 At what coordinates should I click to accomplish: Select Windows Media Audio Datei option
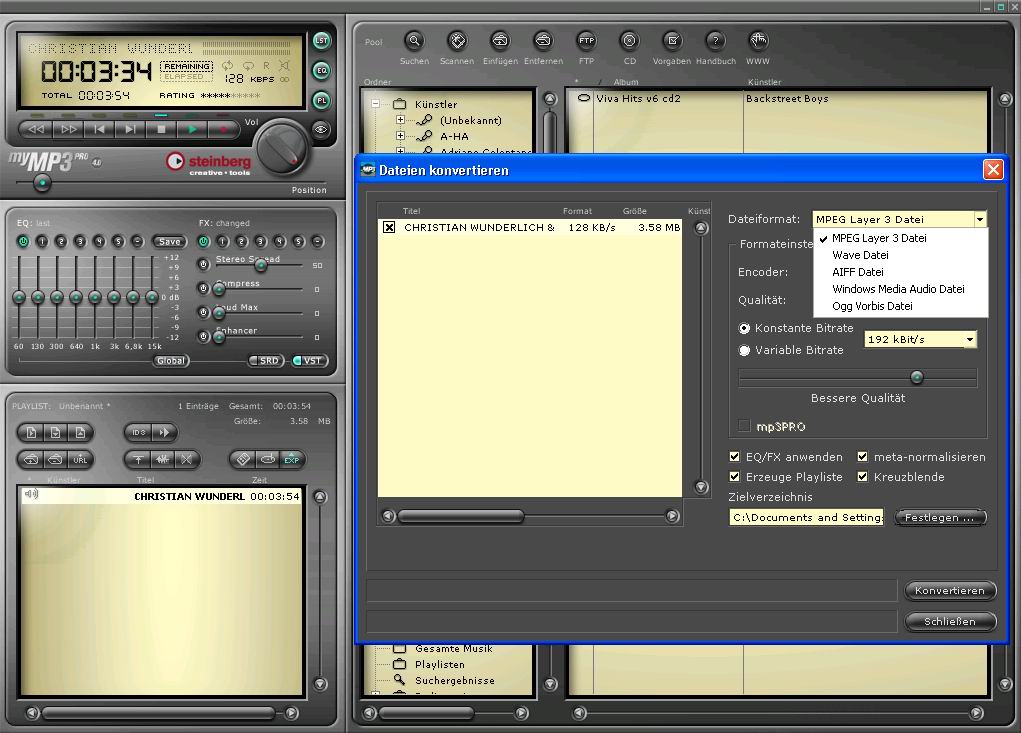click(x=901, y=289)
